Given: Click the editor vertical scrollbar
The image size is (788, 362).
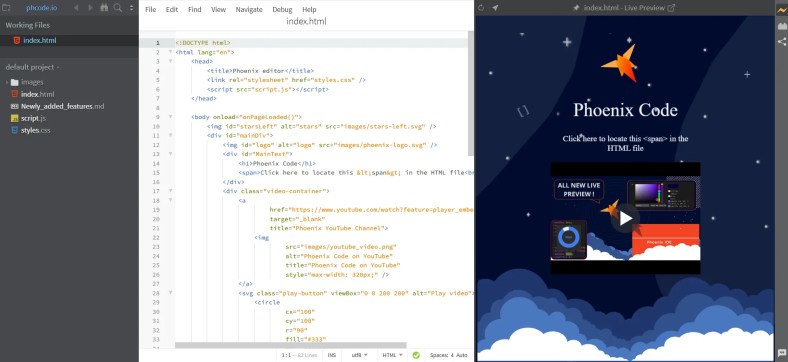Looking at the screenshot, I should (471, 93).
